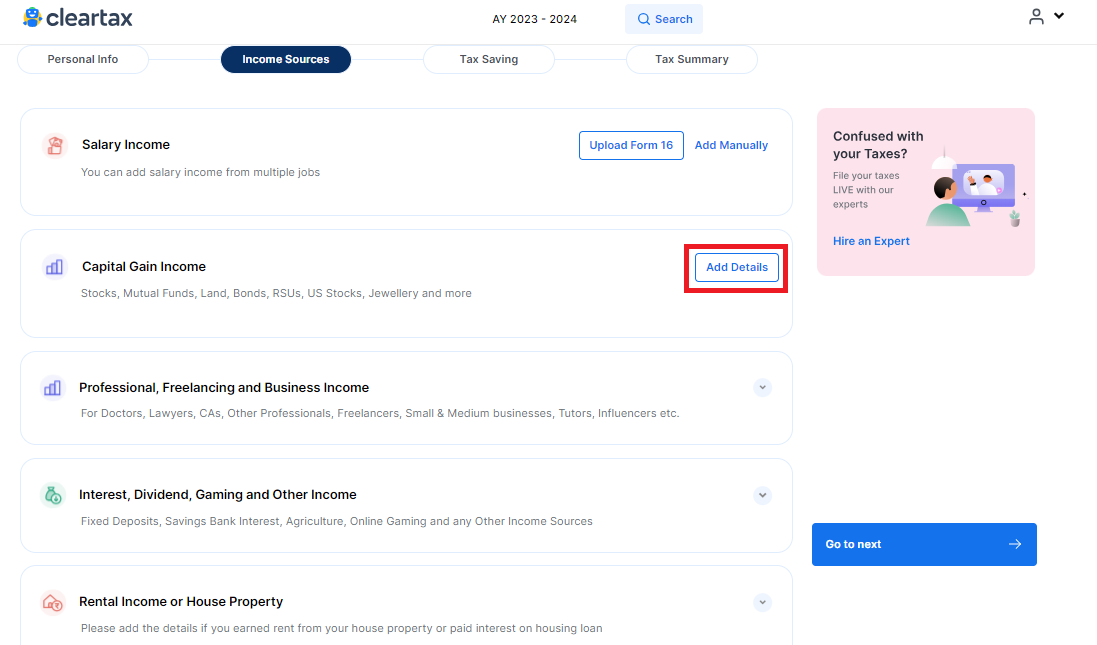
Task: Click the AY 2023 - 2024 label
Action: tap(535, 19)
